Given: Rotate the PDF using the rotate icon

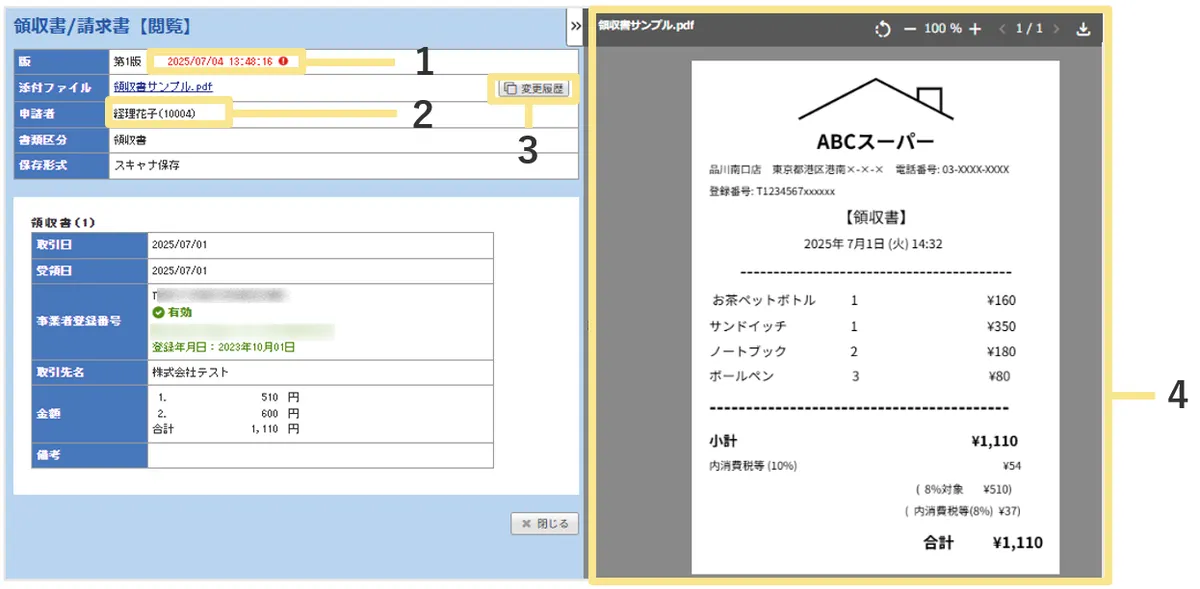Looking at the screenshot, I should [882, 29].
